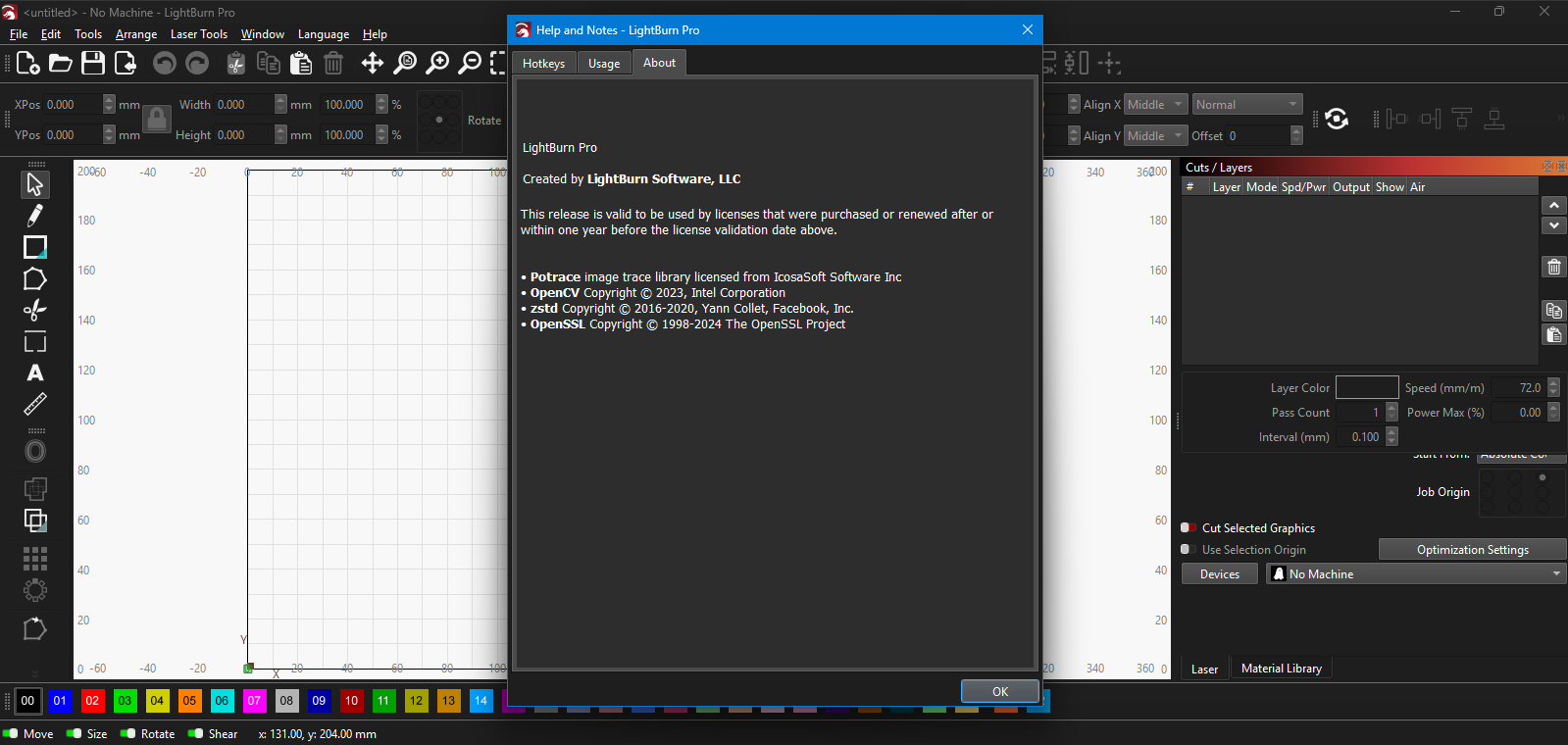Click the Edit Nodes tool icon
The width and height of the screenshot is (1568, 745).
coord(35,628)
